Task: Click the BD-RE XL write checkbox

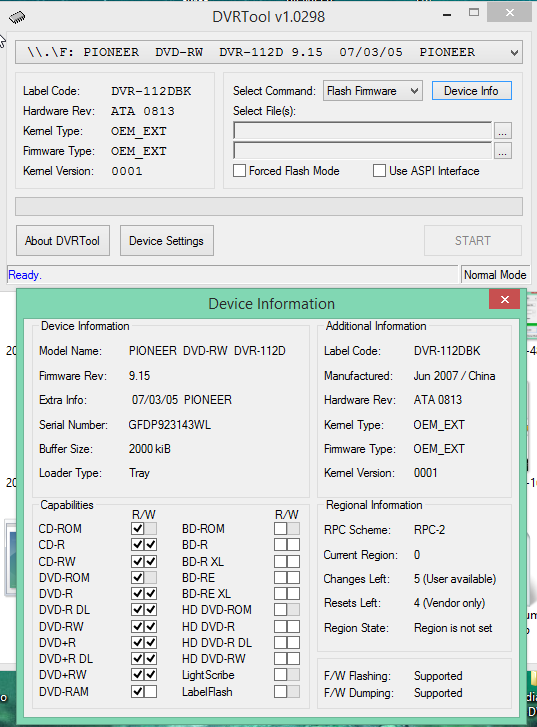Action: [x=294, y=593]
